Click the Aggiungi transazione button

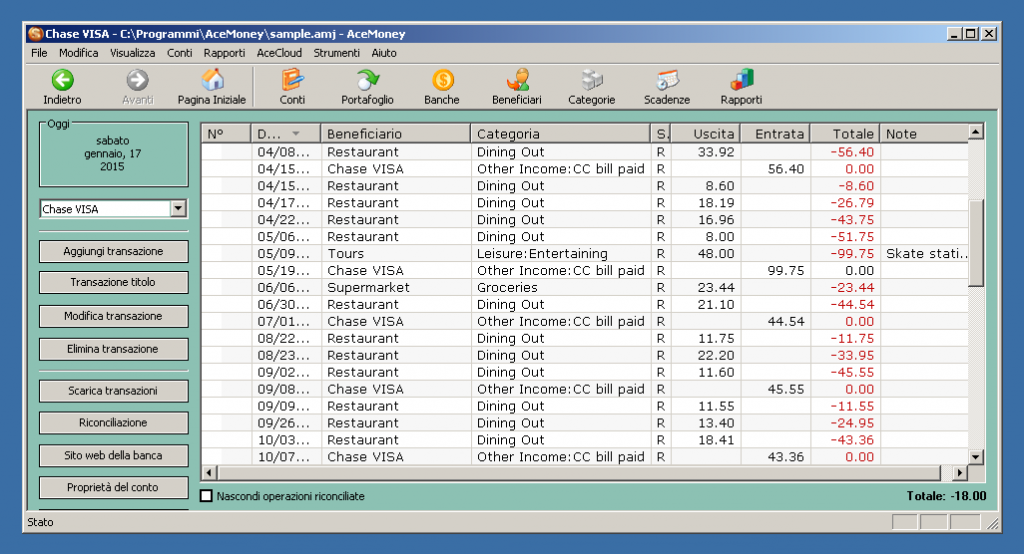[x=113, y=251]
